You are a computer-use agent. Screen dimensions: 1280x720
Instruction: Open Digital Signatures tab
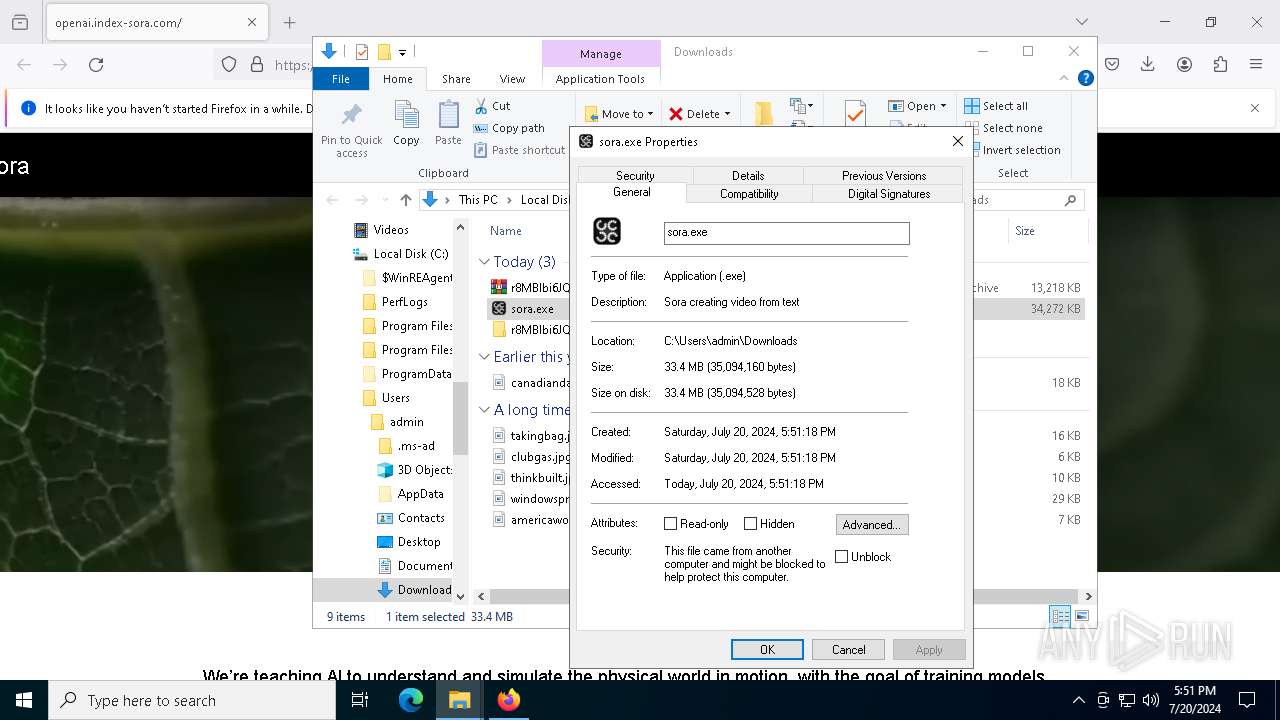point(889,194)
